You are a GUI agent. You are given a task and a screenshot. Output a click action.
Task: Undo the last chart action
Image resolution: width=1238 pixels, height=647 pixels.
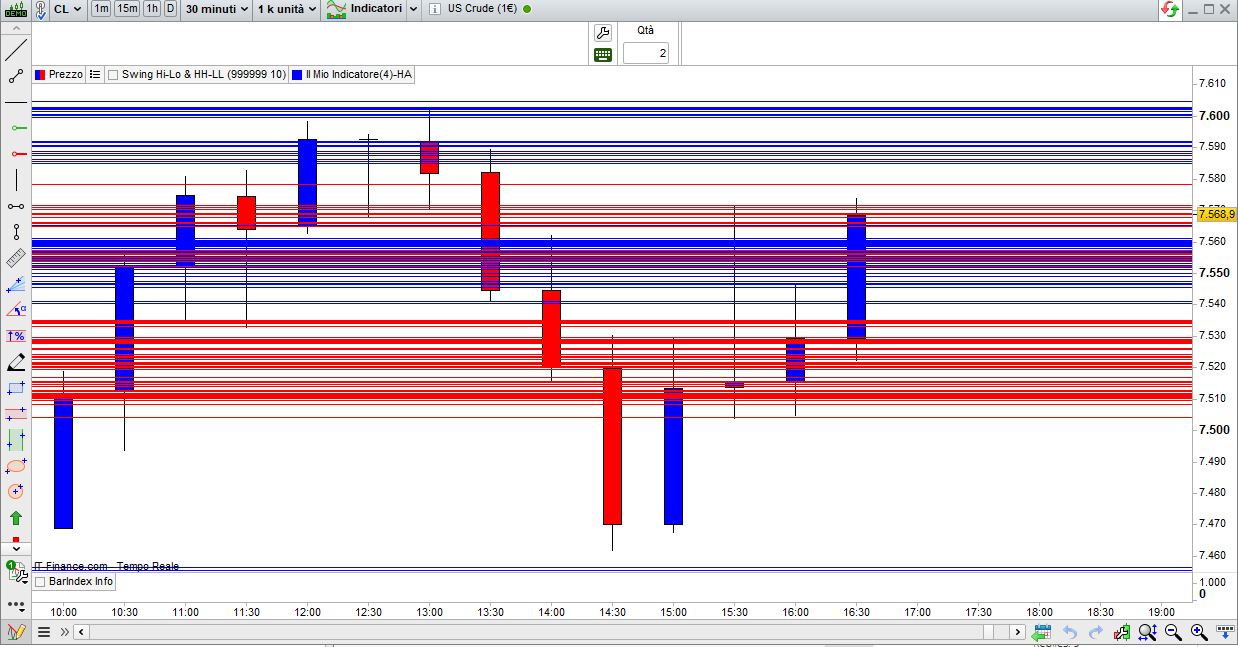[1070, 632]
